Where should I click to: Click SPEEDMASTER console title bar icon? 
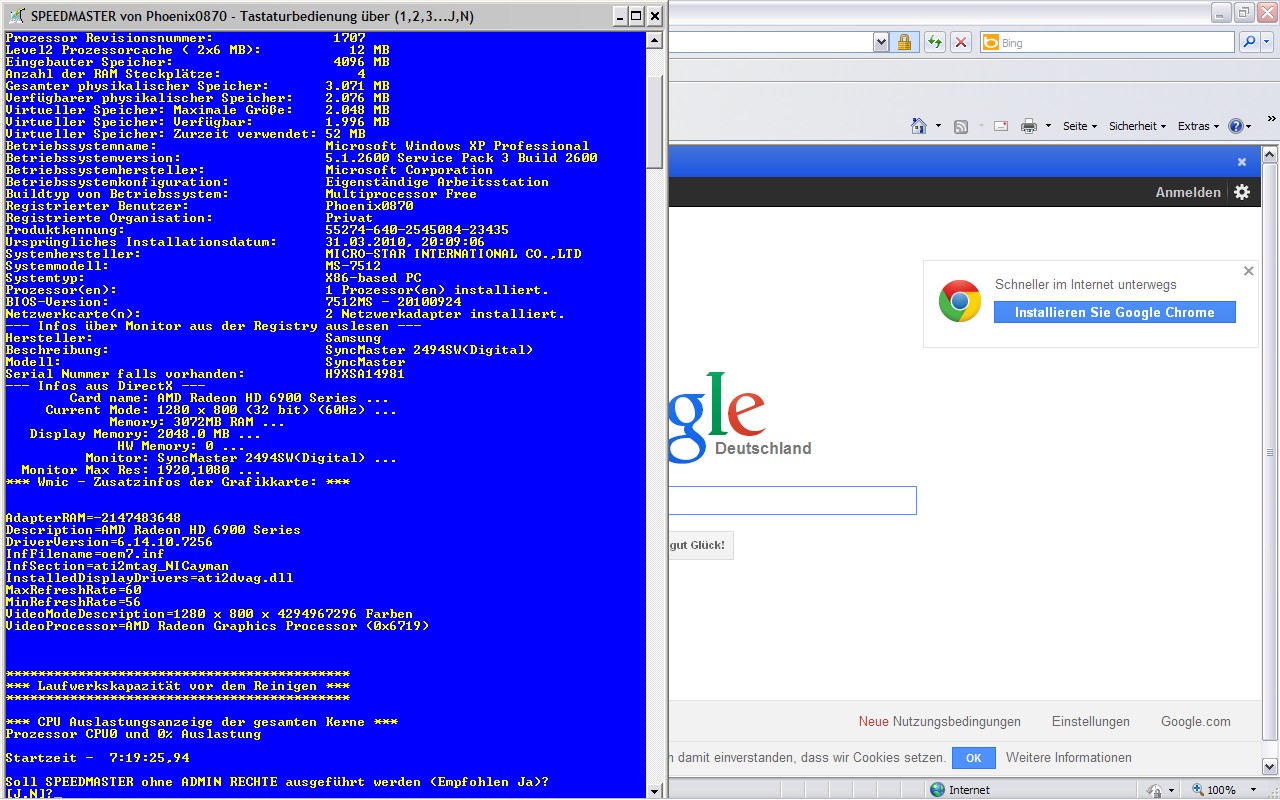[17, 15]
